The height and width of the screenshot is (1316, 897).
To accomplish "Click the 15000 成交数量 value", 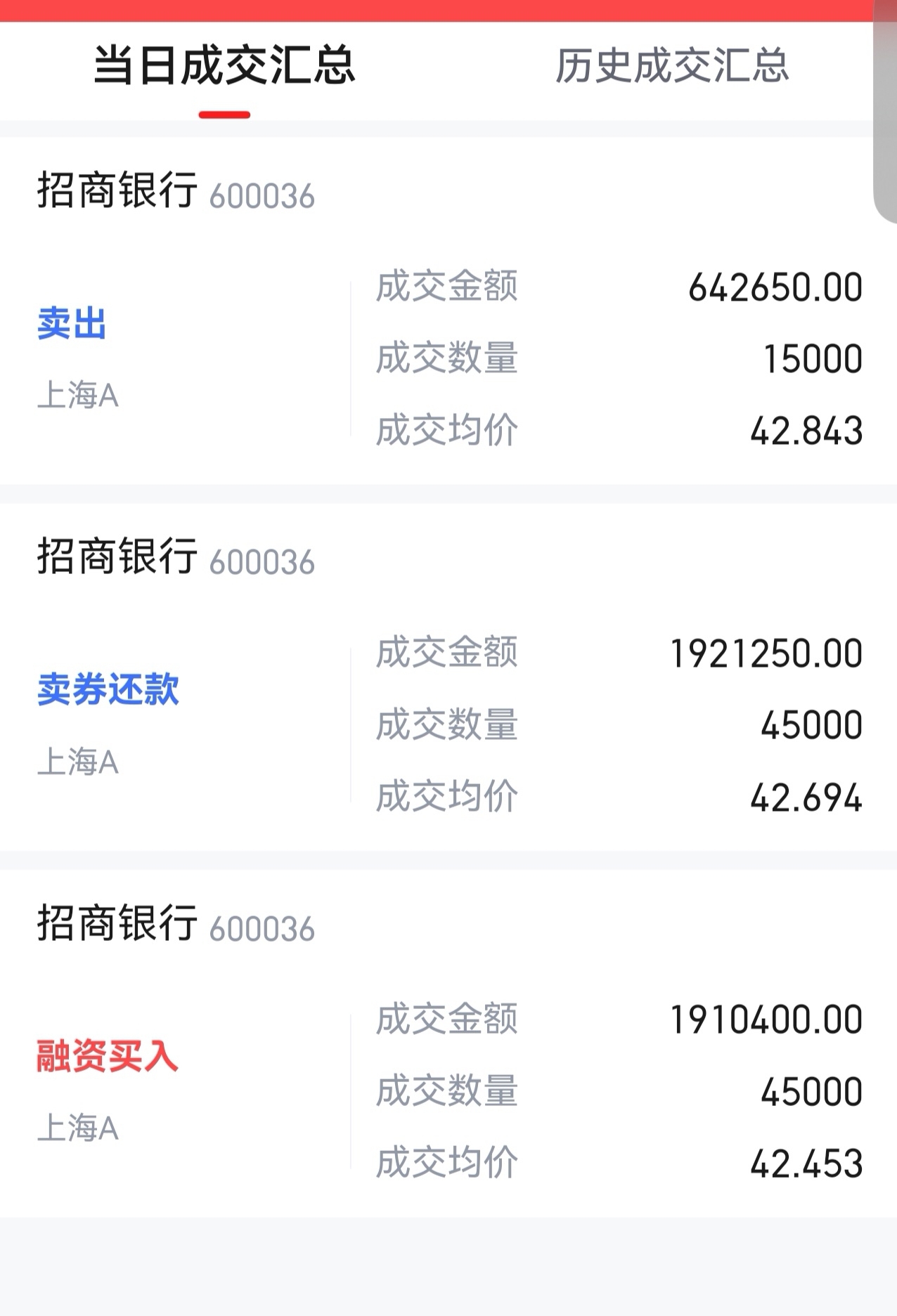I will click(x=813, y=360).
